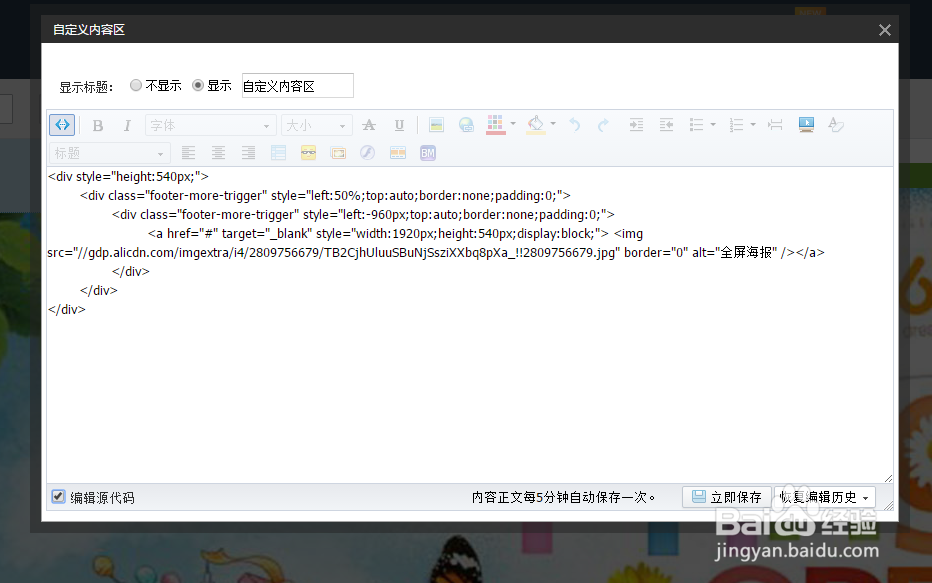Toggle the source code view icon
The height and width of the screenshot is (583, 932).
[x=62, y=125]
